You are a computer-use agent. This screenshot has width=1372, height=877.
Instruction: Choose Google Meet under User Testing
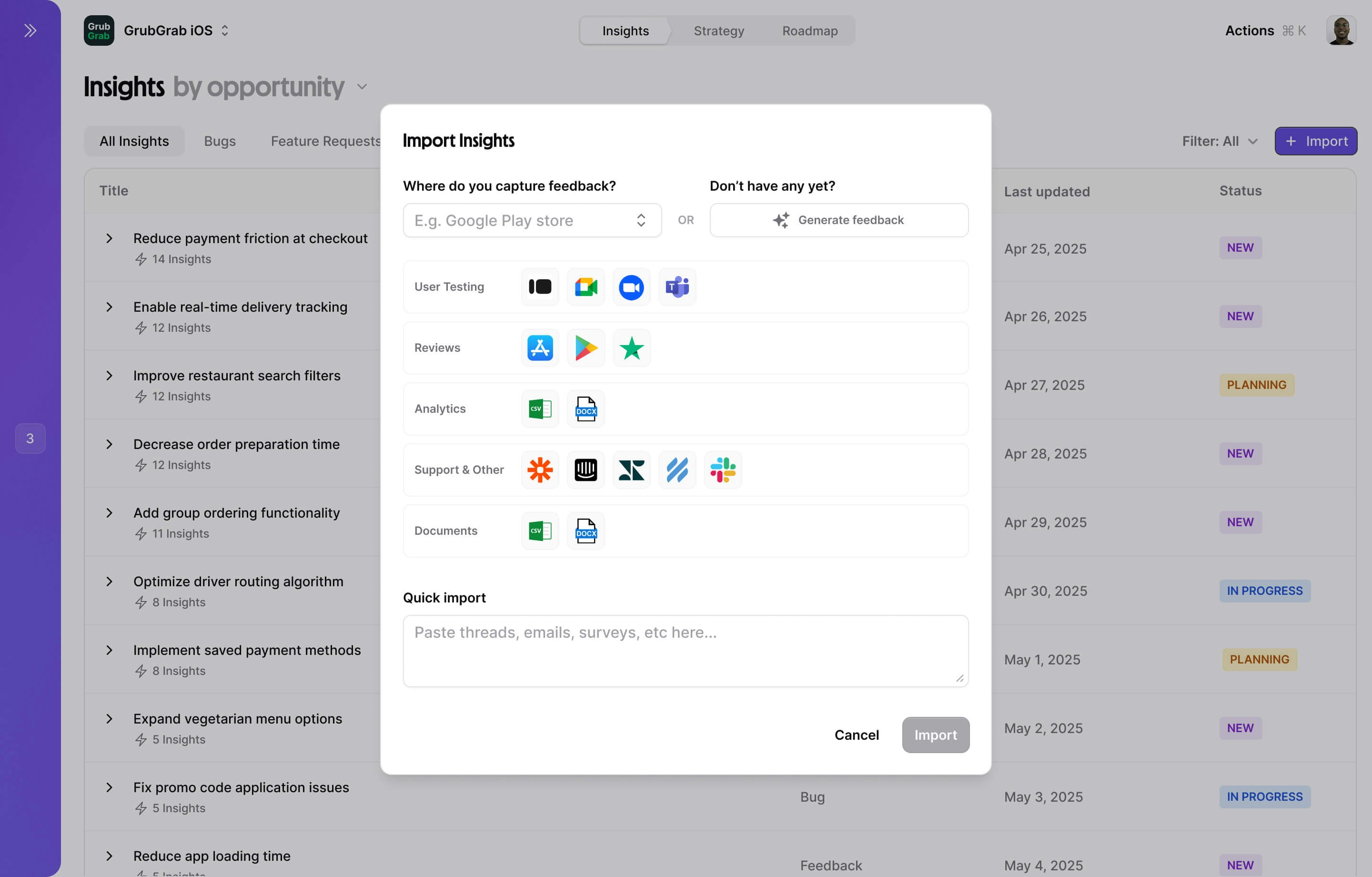tap(586, 287)
